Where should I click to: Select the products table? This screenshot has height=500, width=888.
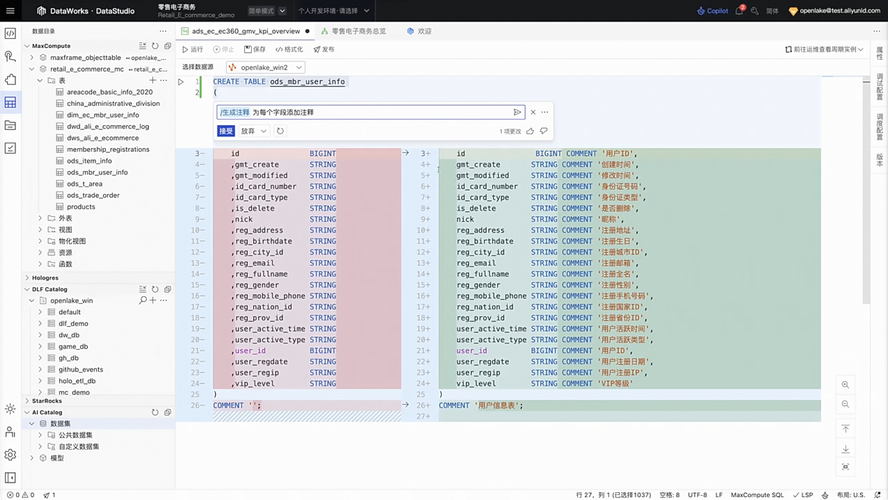pos(81,207)
